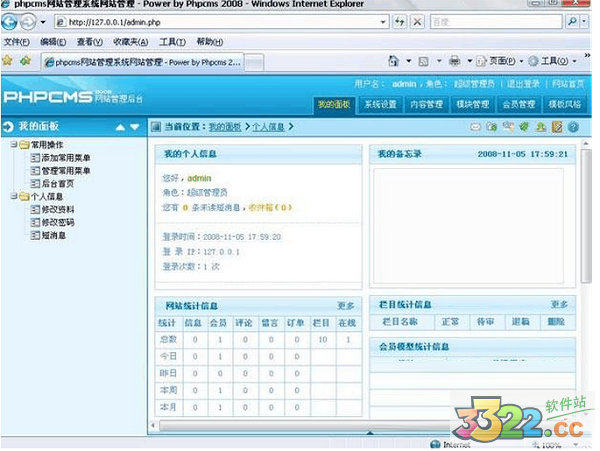The image size is (600, 451).
Task: Open the 编辑(E) menu
Action: click(53, 42)
